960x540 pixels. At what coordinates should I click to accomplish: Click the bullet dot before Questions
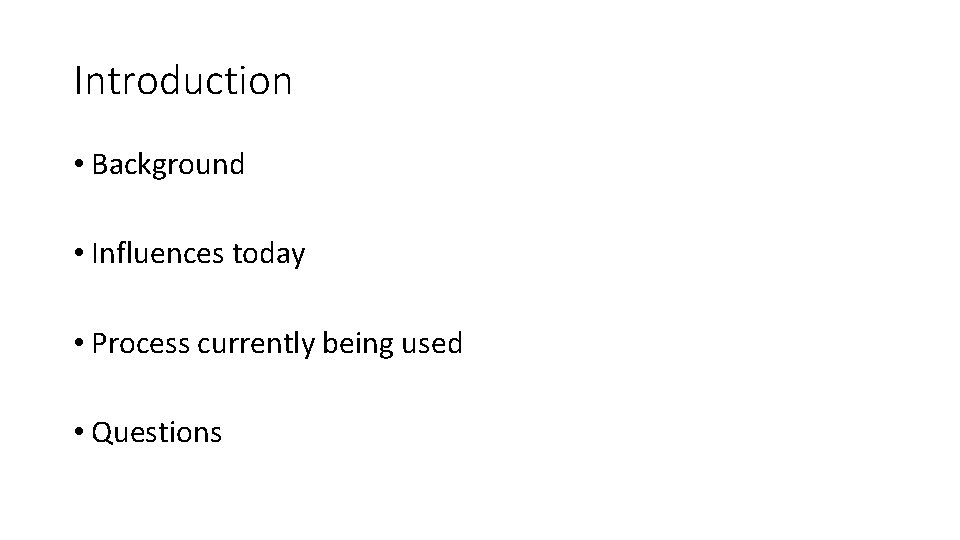tap(79, 434)
